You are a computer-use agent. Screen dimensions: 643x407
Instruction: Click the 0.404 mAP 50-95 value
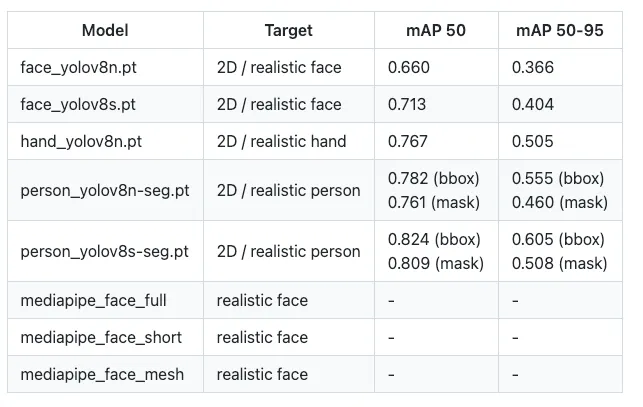pyautogui.click(x=533, y=105)
